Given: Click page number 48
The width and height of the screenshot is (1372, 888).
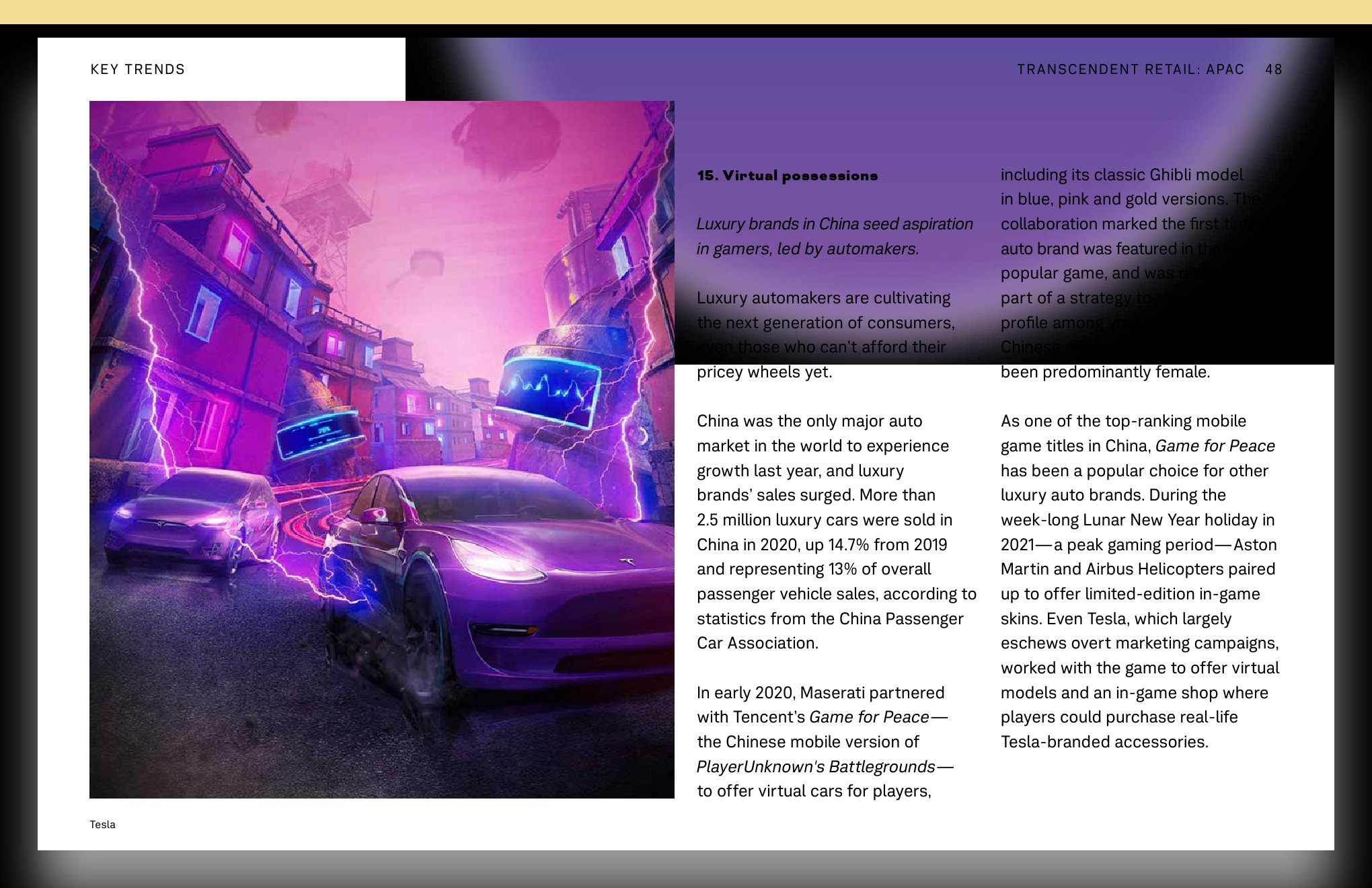Looking at the screenshot, I should click(x=1273, y=69).
